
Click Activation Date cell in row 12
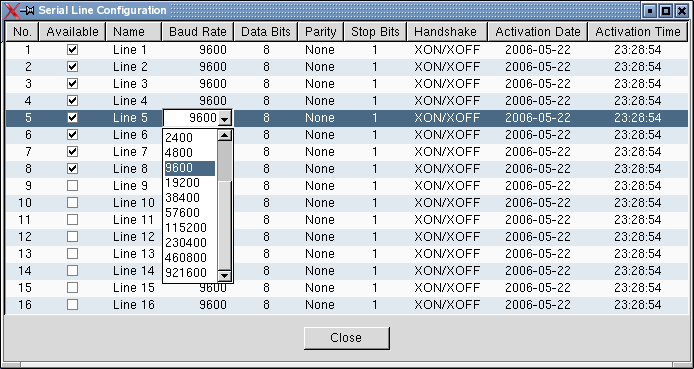click(538, 237)
